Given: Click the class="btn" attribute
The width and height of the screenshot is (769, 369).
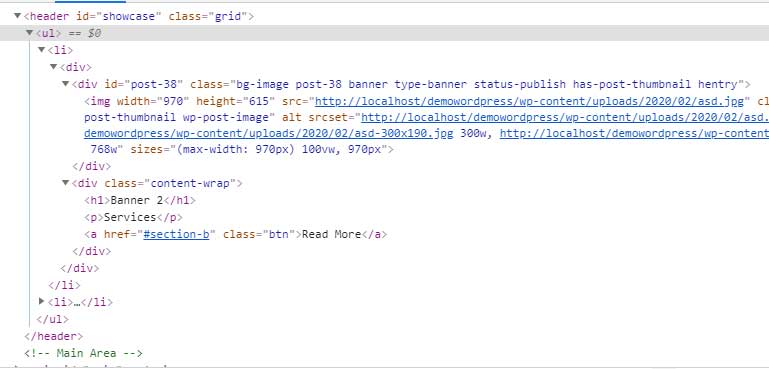Looking at the screenshot, I should (258, 234).
